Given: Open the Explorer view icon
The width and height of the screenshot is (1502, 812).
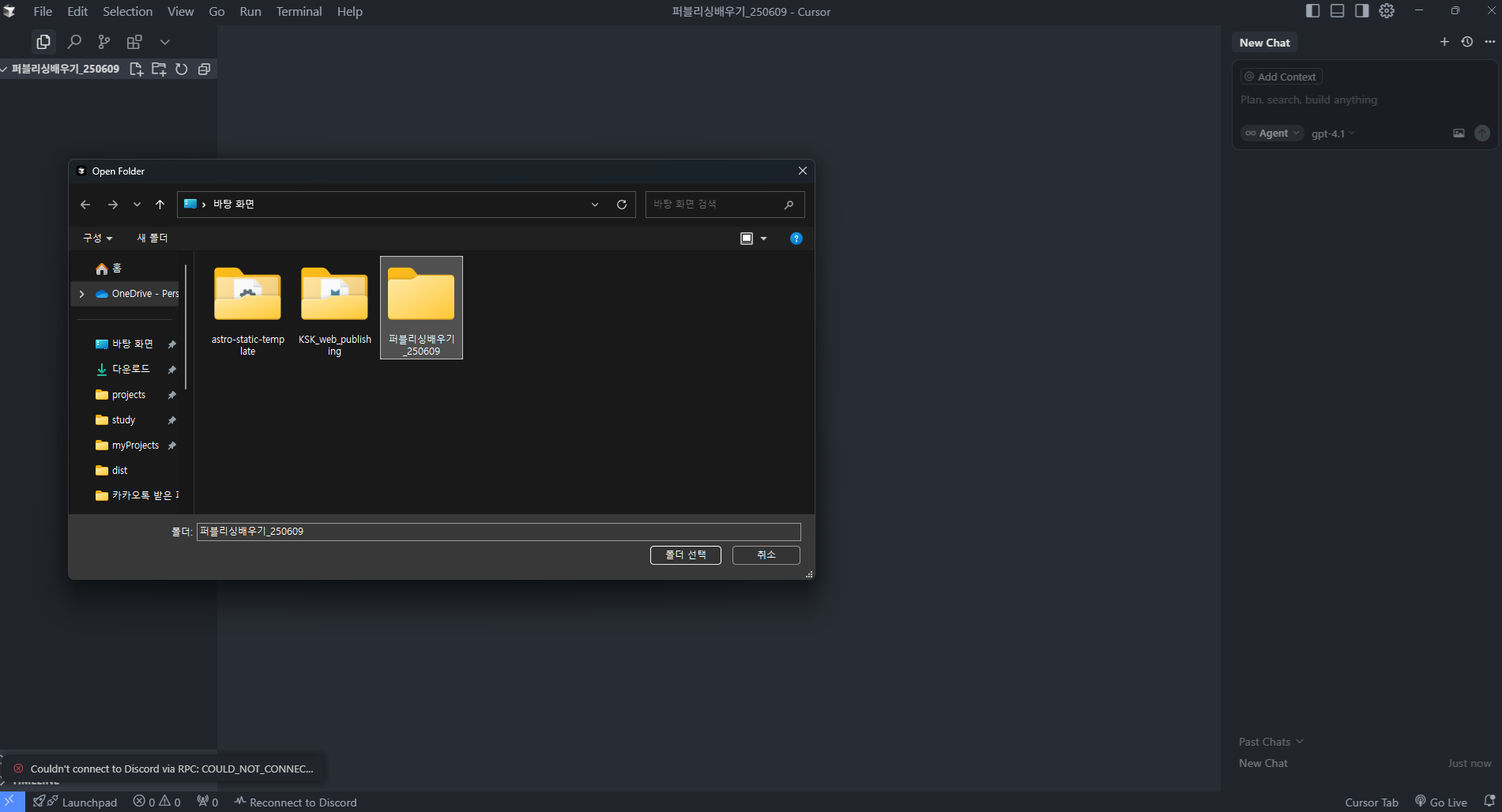Looking at the screenshot, I should point(43,41).
